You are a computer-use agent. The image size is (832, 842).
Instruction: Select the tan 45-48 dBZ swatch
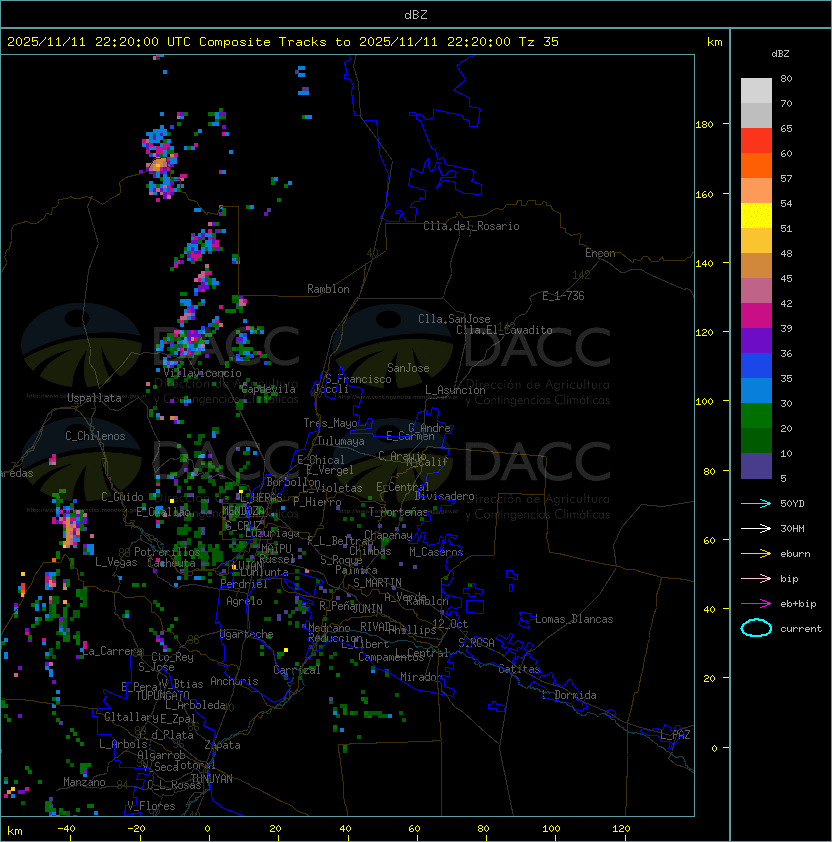point(756,265)
